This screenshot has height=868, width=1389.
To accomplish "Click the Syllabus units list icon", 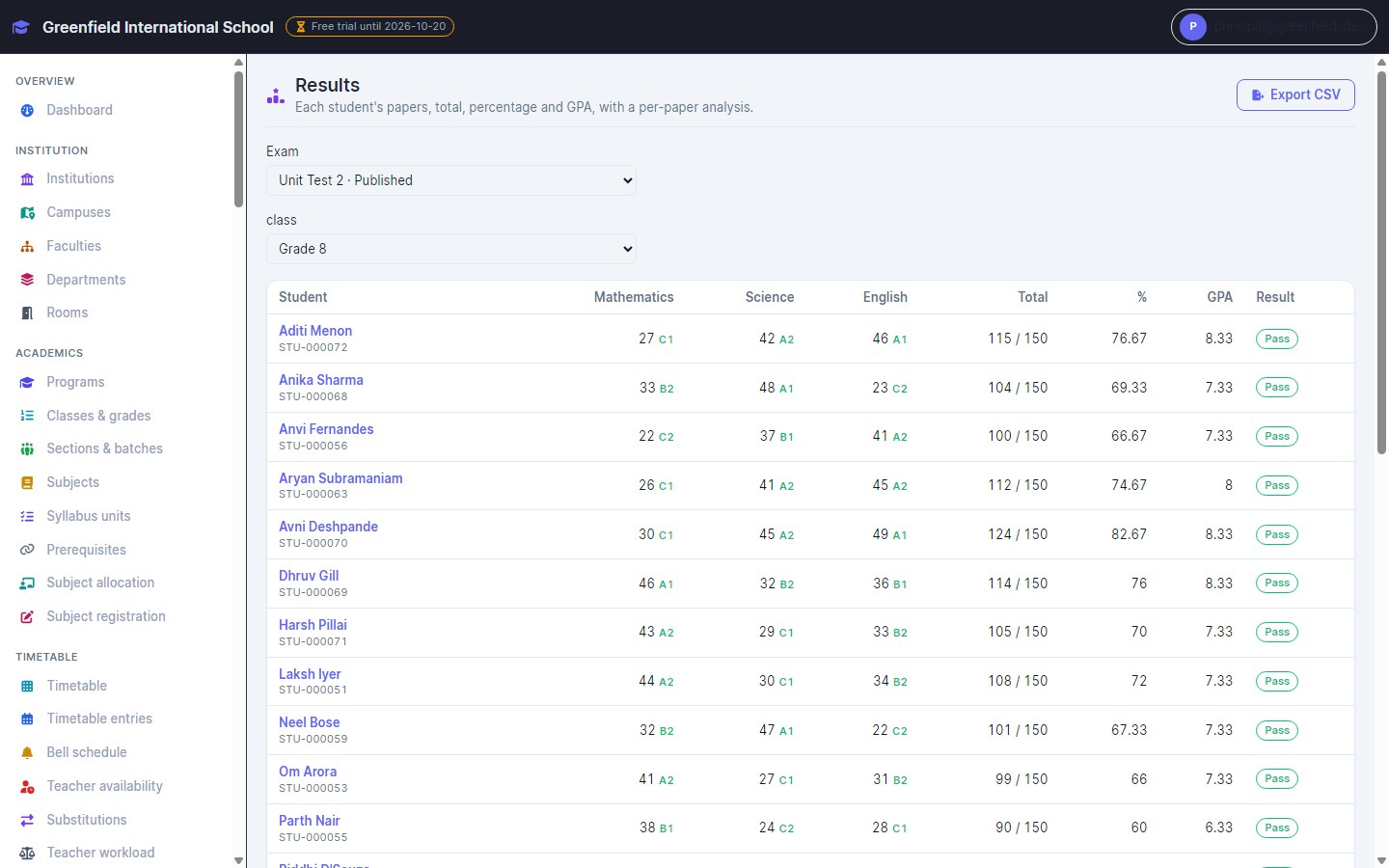I will tap(27, 517).
